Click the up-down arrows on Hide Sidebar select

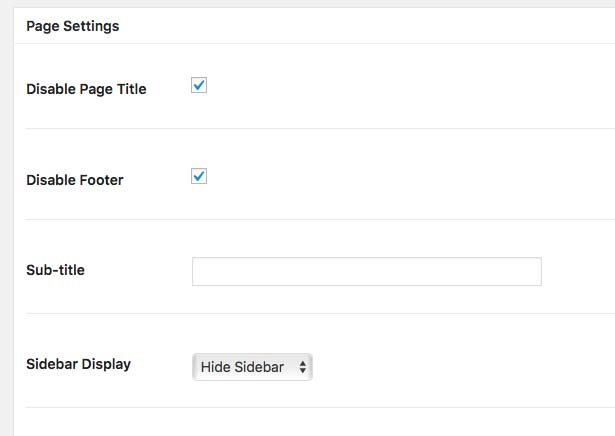(302, 367)
